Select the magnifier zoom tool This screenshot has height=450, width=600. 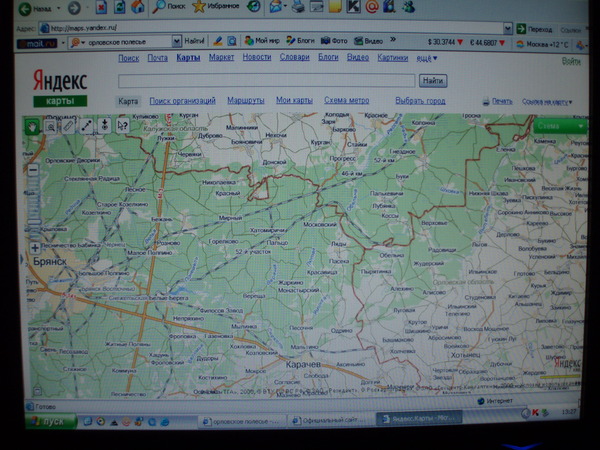click(50, 126)
